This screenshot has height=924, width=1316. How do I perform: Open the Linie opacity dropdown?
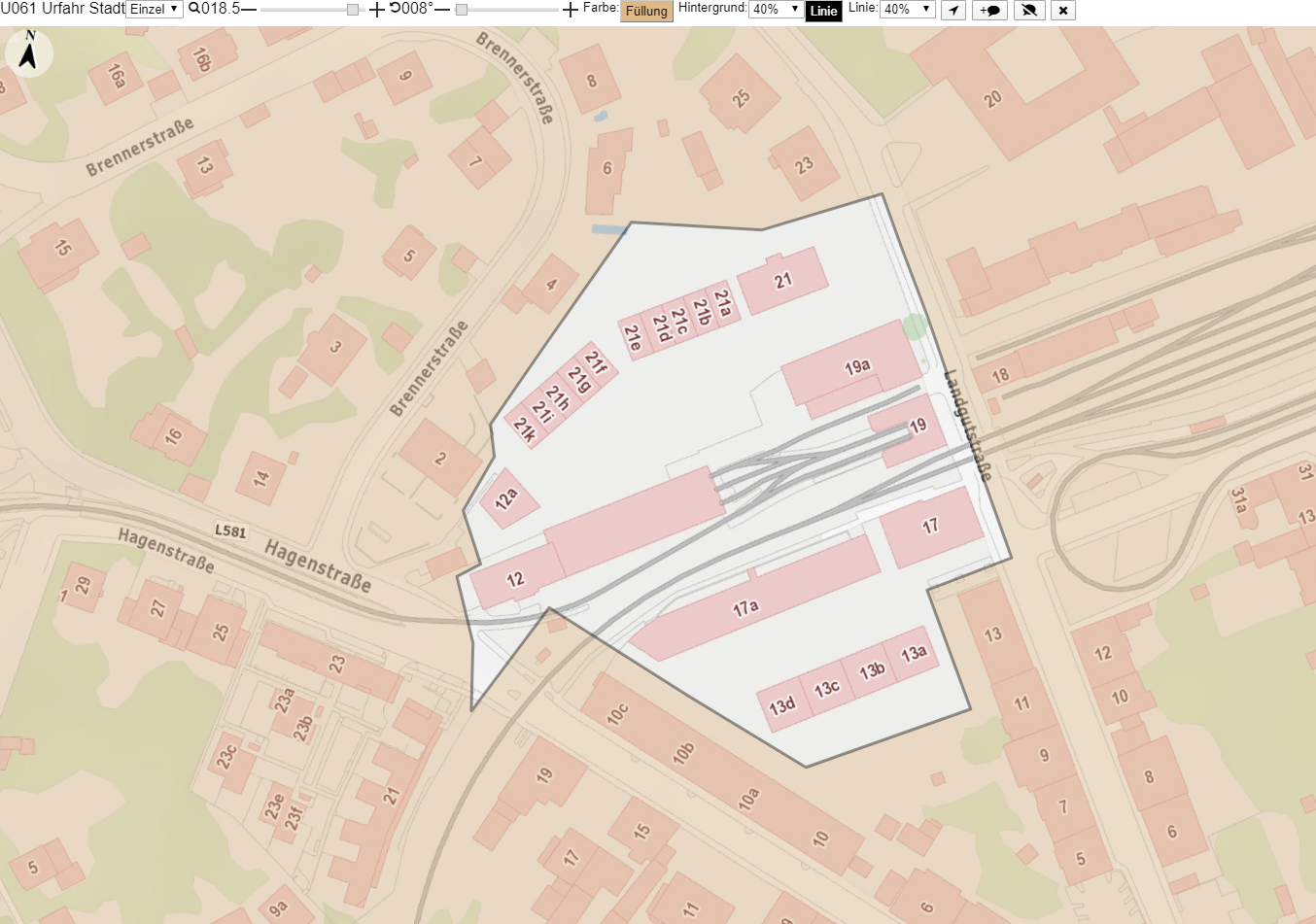pyautogui.click(x=907, y=9)
